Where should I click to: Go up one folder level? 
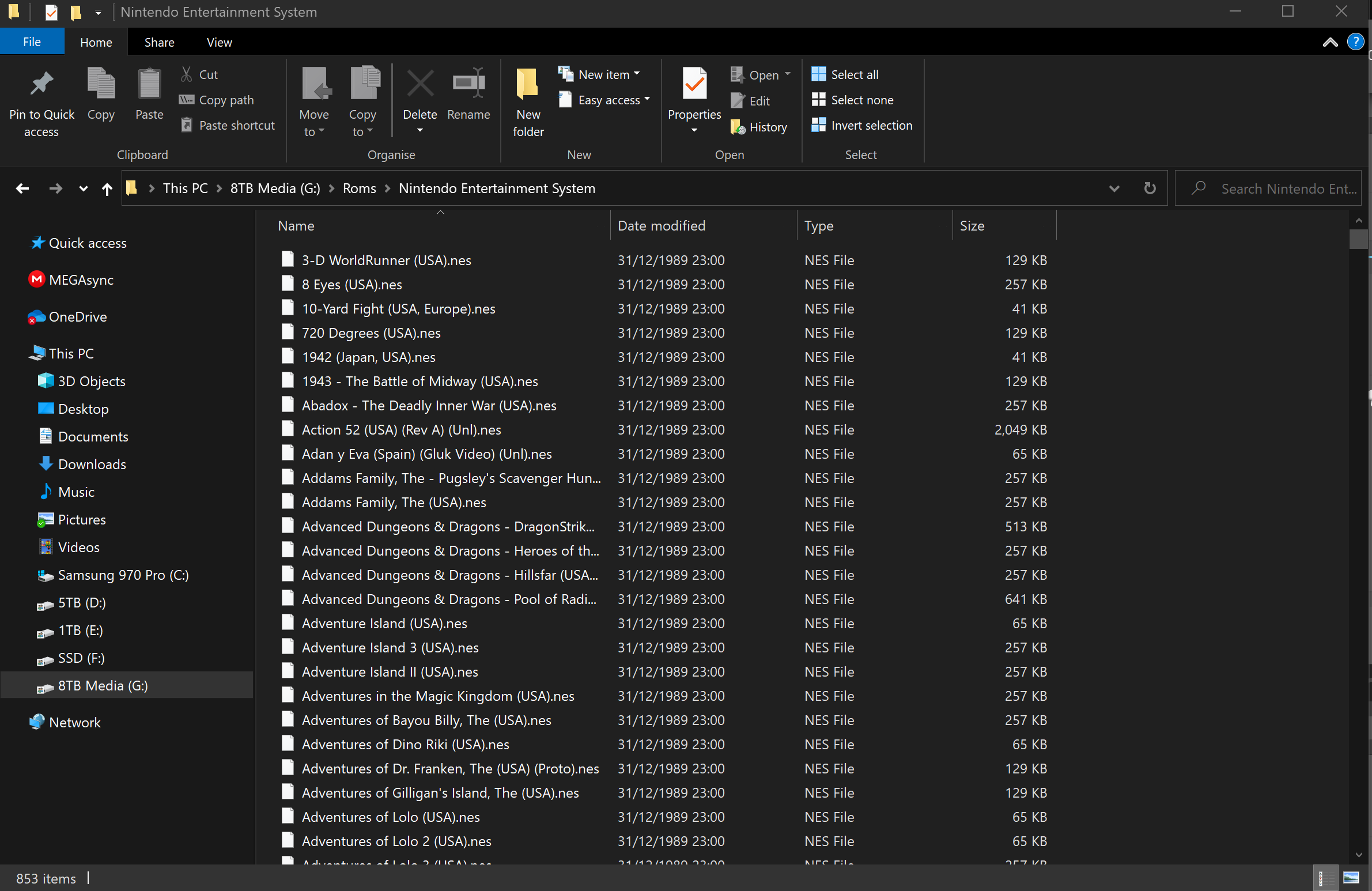pyautogui.click(x=107, y=188)
